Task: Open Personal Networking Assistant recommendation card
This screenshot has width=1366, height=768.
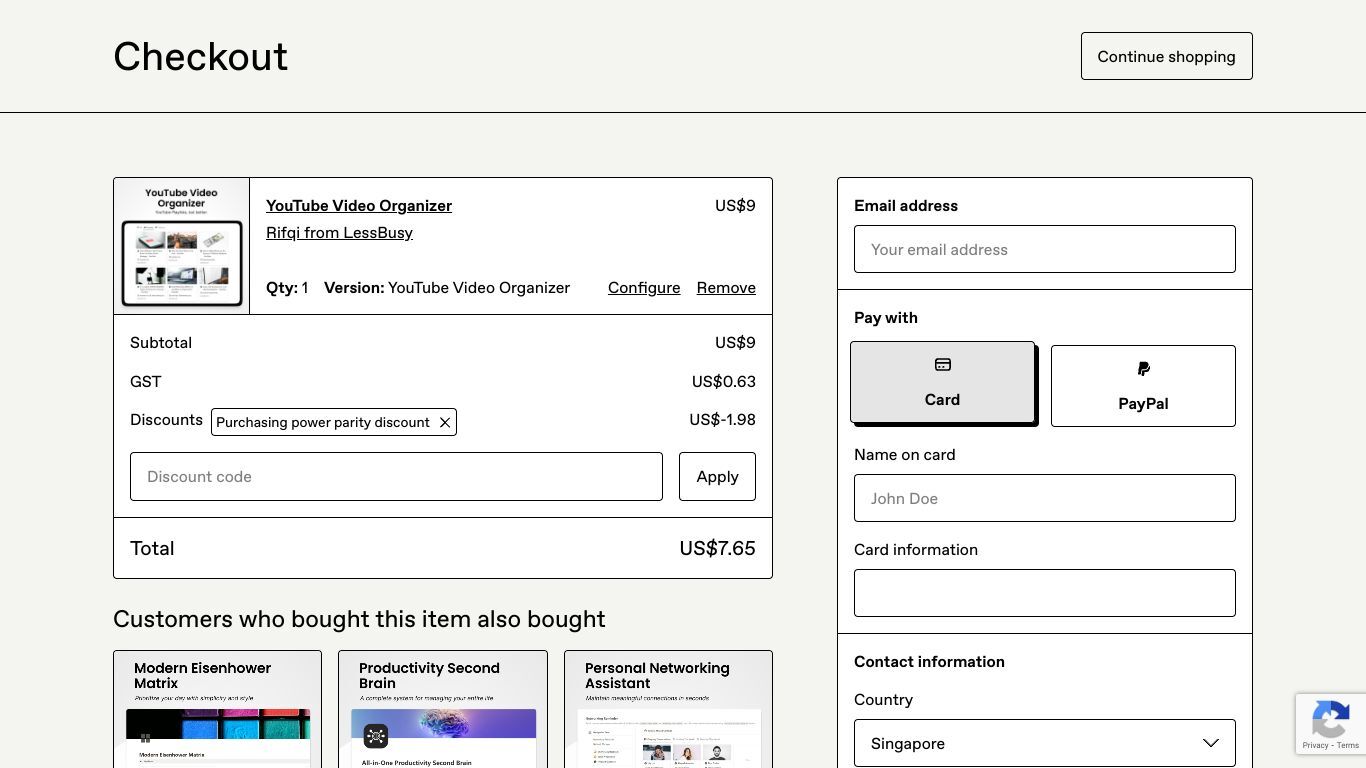Action: [668, 709]
